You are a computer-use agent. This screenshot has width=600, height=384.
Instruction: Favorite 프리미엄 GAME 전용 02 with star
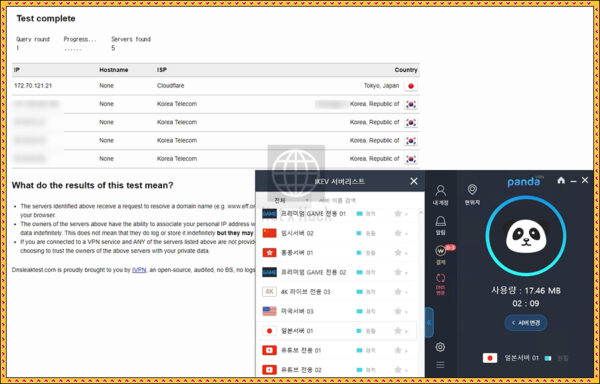(x=398, y=272)
